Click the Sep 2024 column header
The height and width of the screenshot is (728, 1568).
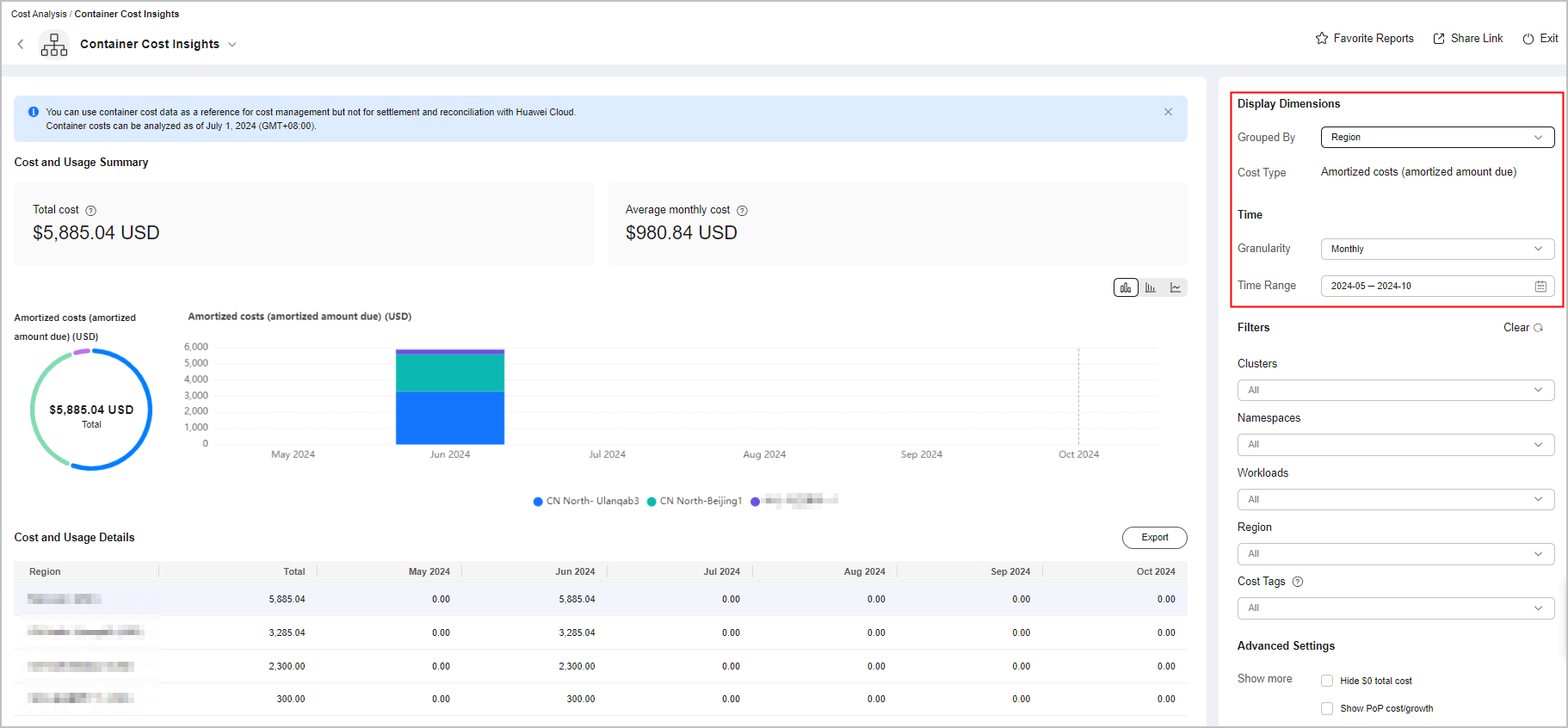tap(1010, 571)
